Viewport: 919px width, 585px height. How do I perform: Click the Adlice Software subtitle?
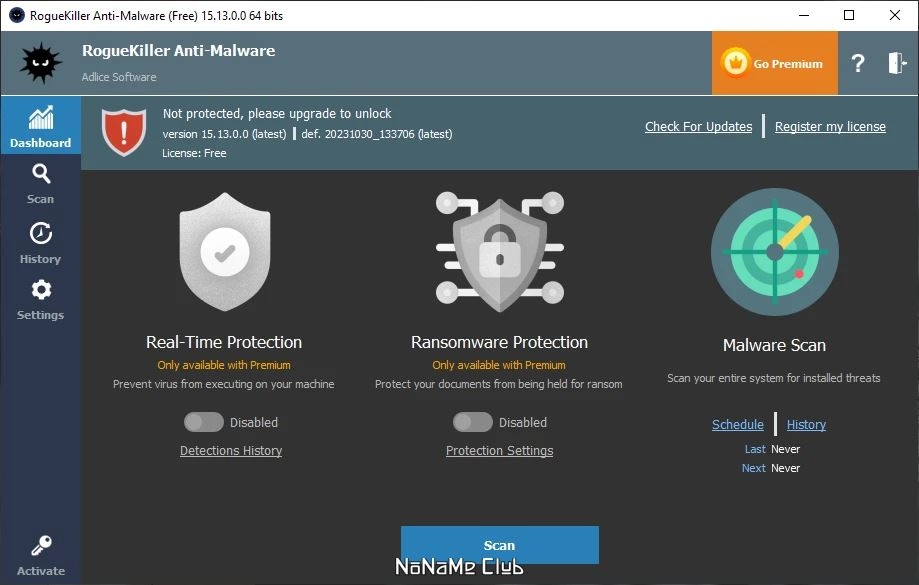pos(119,77)
